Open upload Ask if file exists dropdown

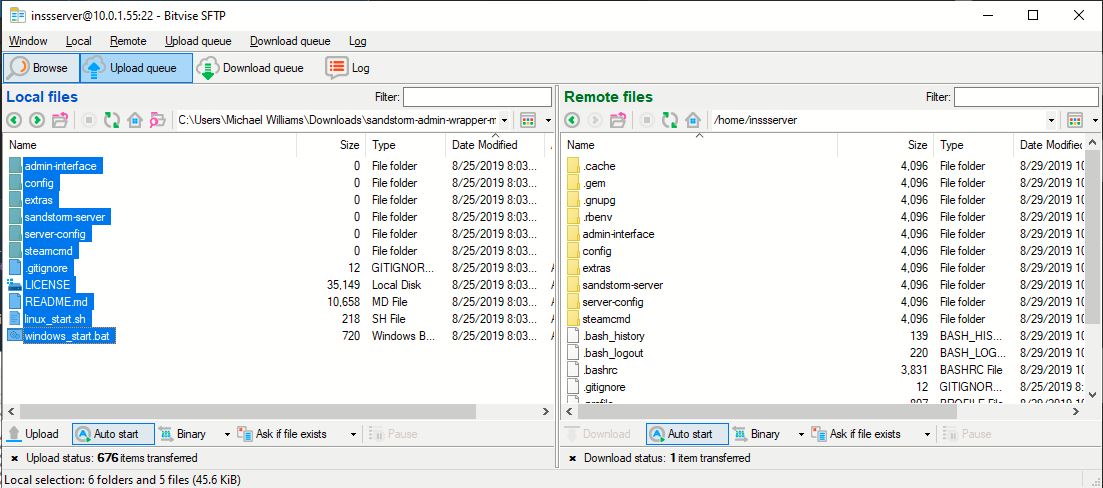(x=353, y=435)
